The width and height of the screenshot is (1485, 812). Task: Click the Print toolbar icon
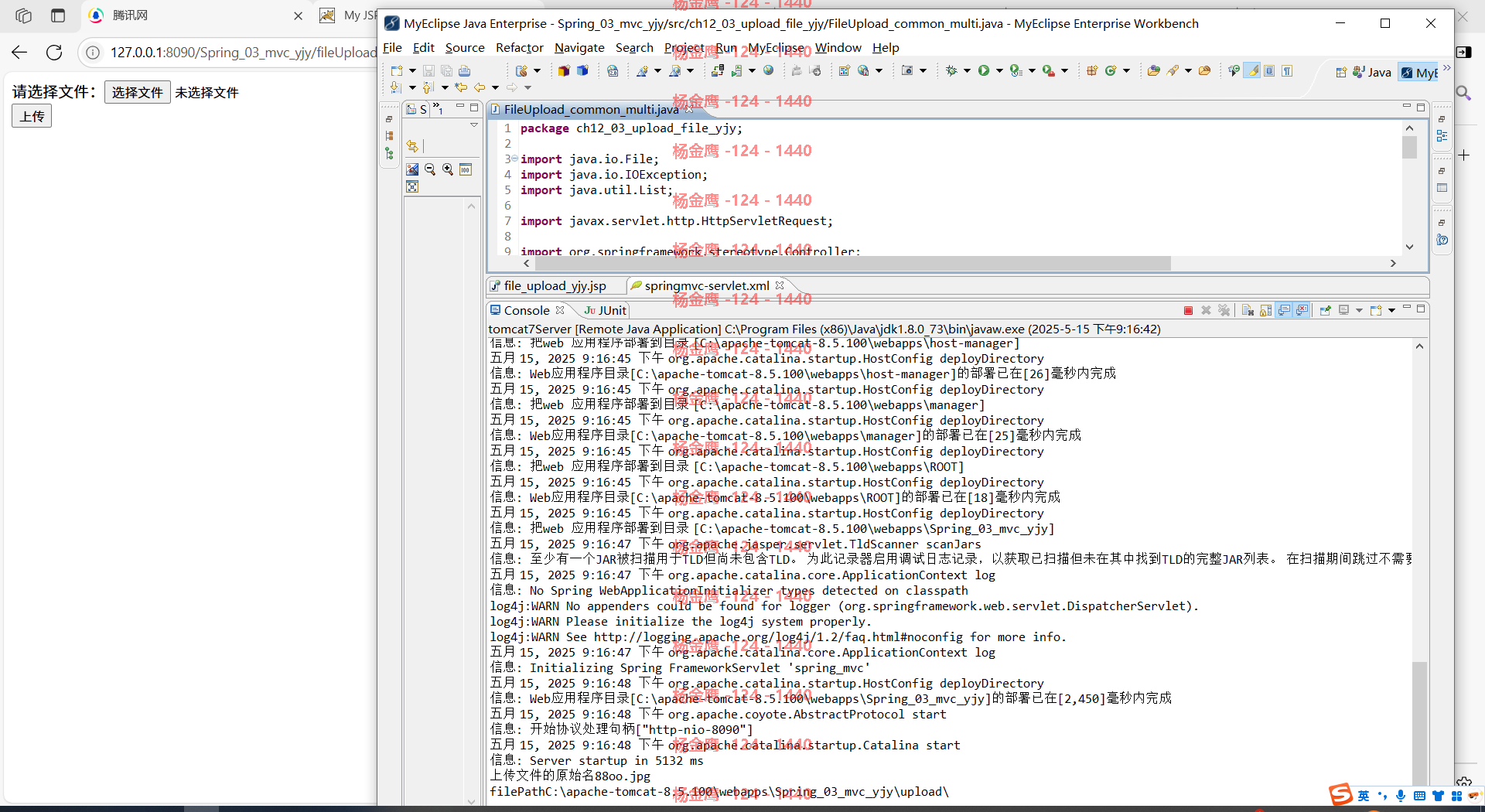464,70
